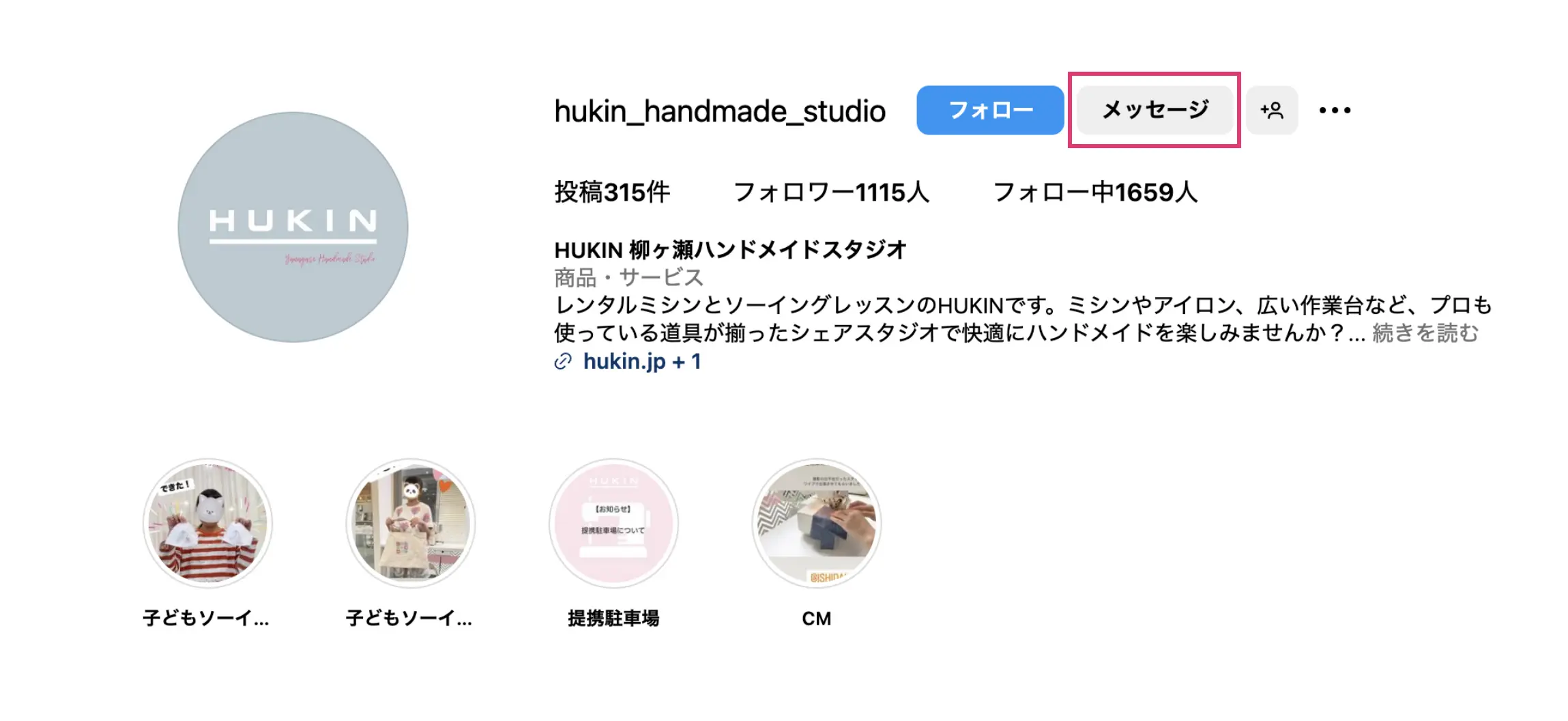Open the three-dot options menu
Image resolution: width=1568 pixels, height=721 pixels.
point(1335,110)
